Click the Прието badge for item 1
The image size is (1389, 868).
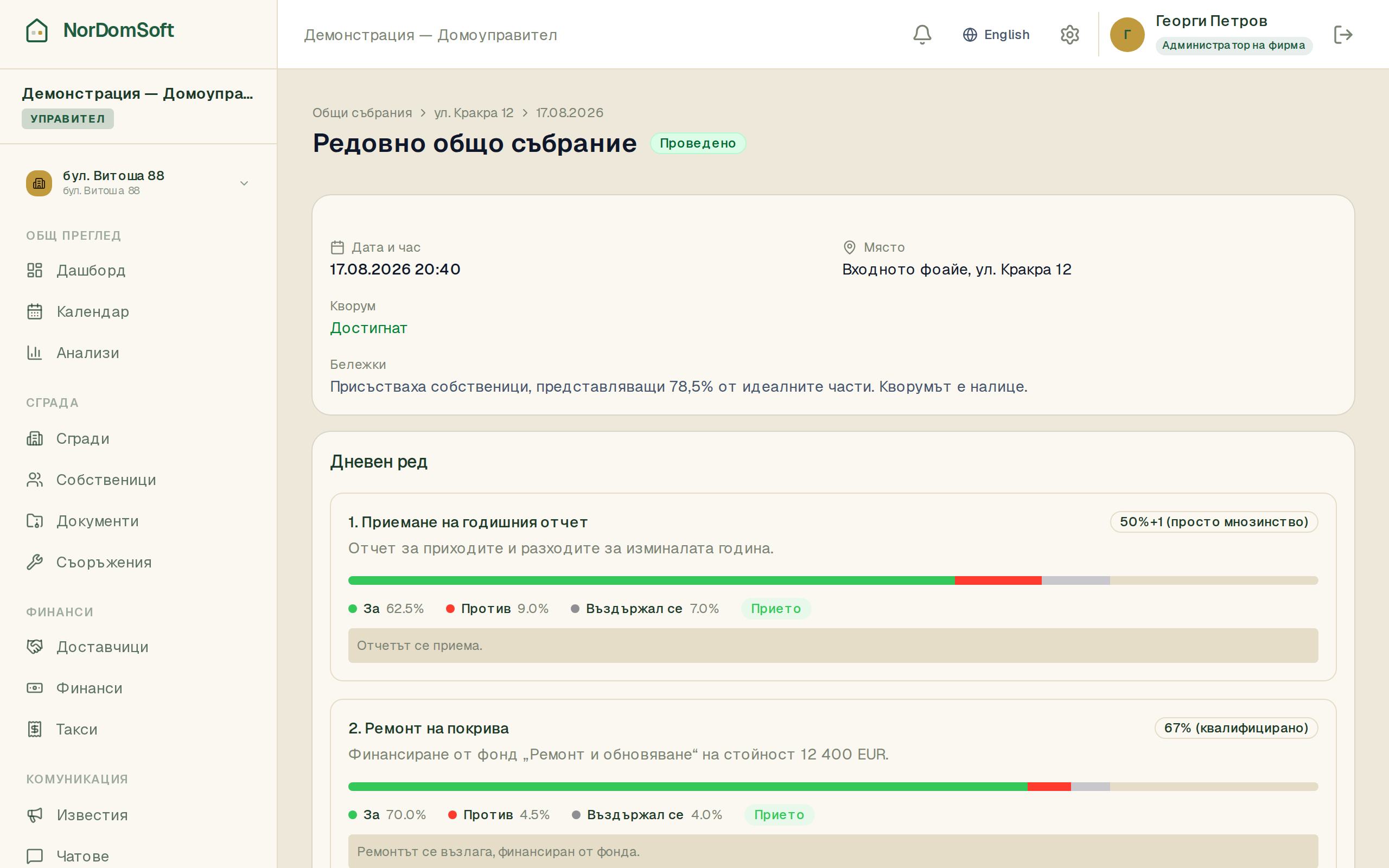775,609
